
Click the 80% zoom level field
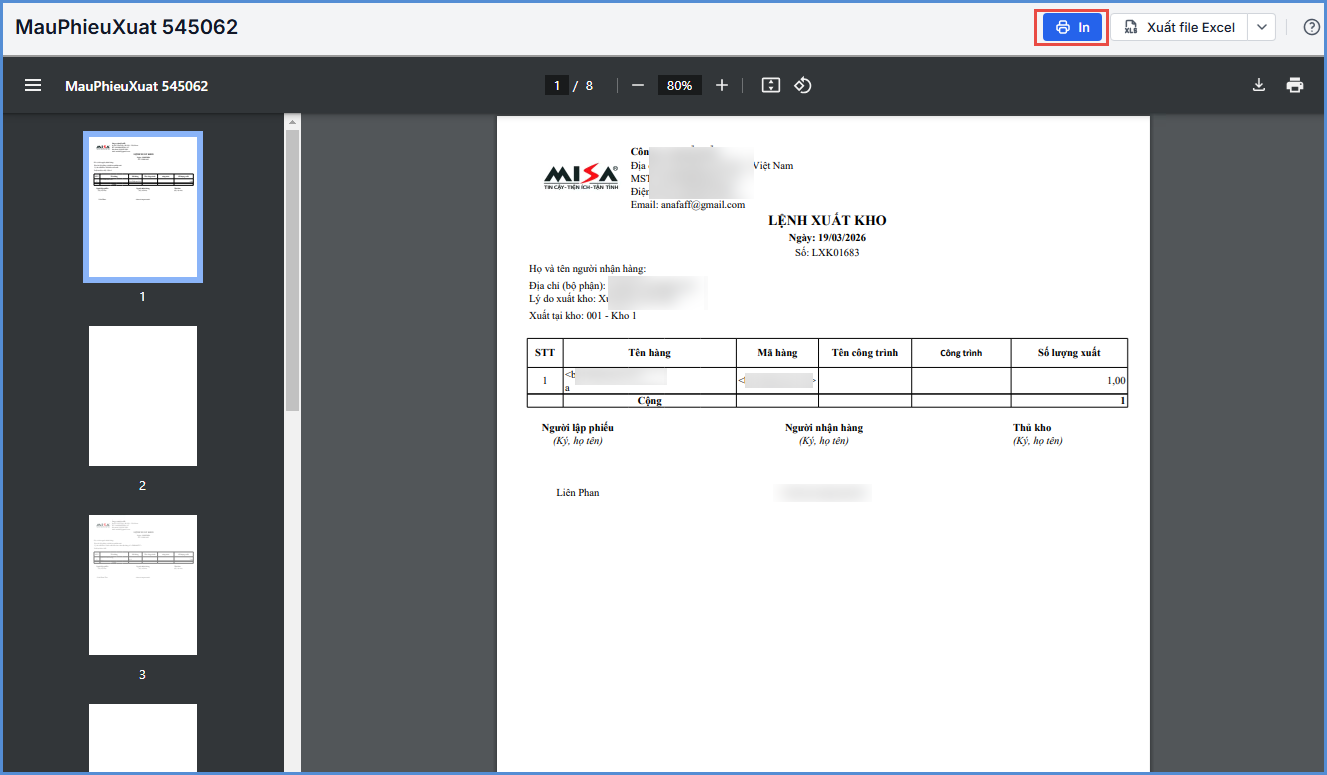coord(680,85)
